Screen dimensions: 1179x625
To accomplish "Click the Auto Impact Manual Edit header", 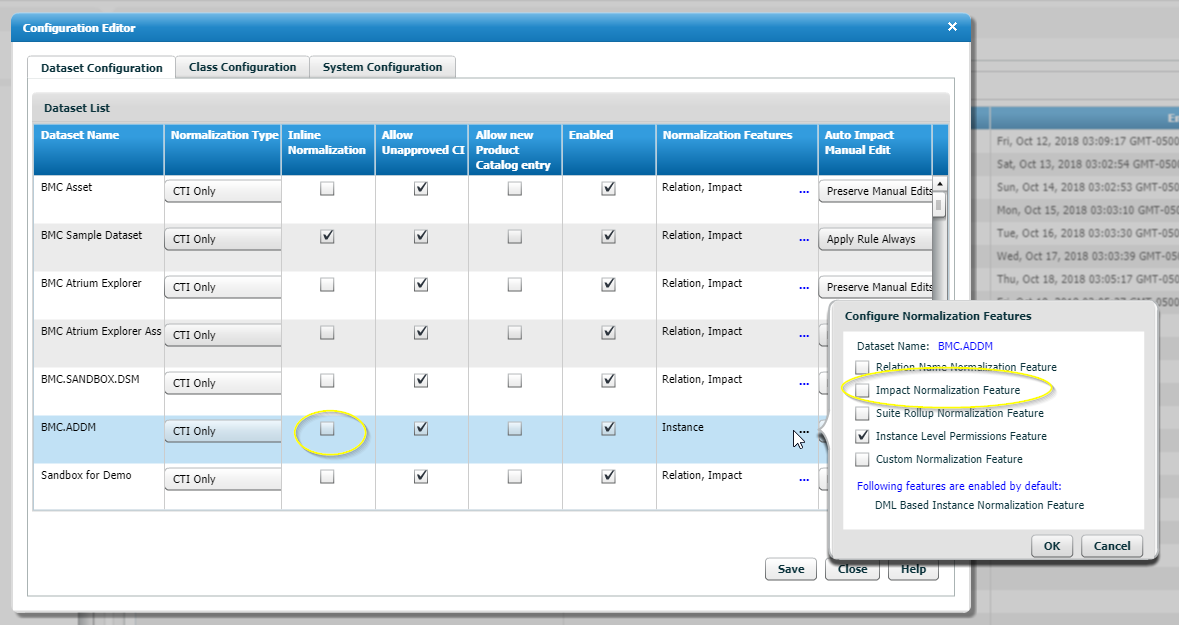I will (x=875, y=150).
